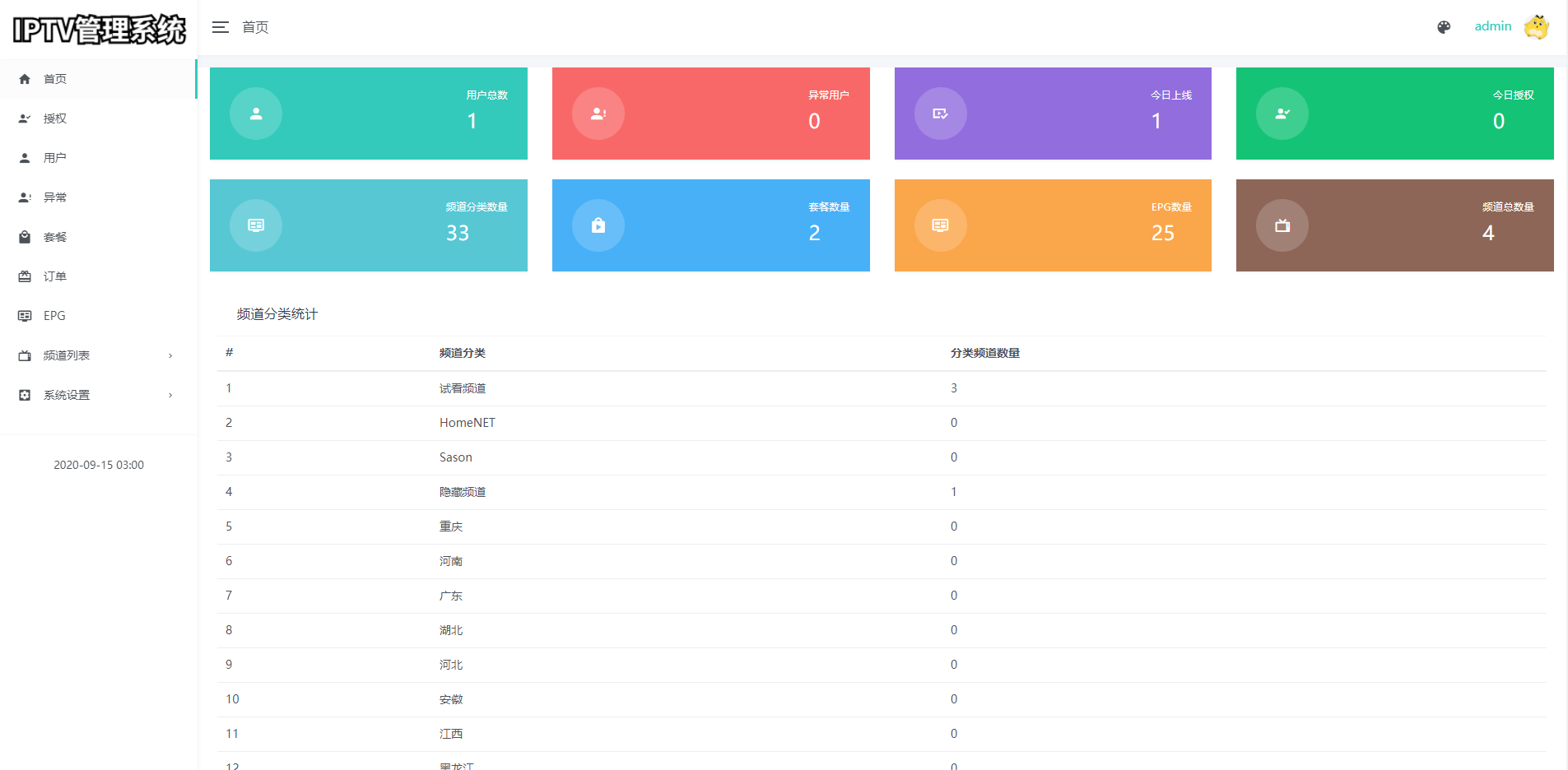Select the 套餐 package icon in sidebar
Viewport: 1568px width, 770px height.
24,236
